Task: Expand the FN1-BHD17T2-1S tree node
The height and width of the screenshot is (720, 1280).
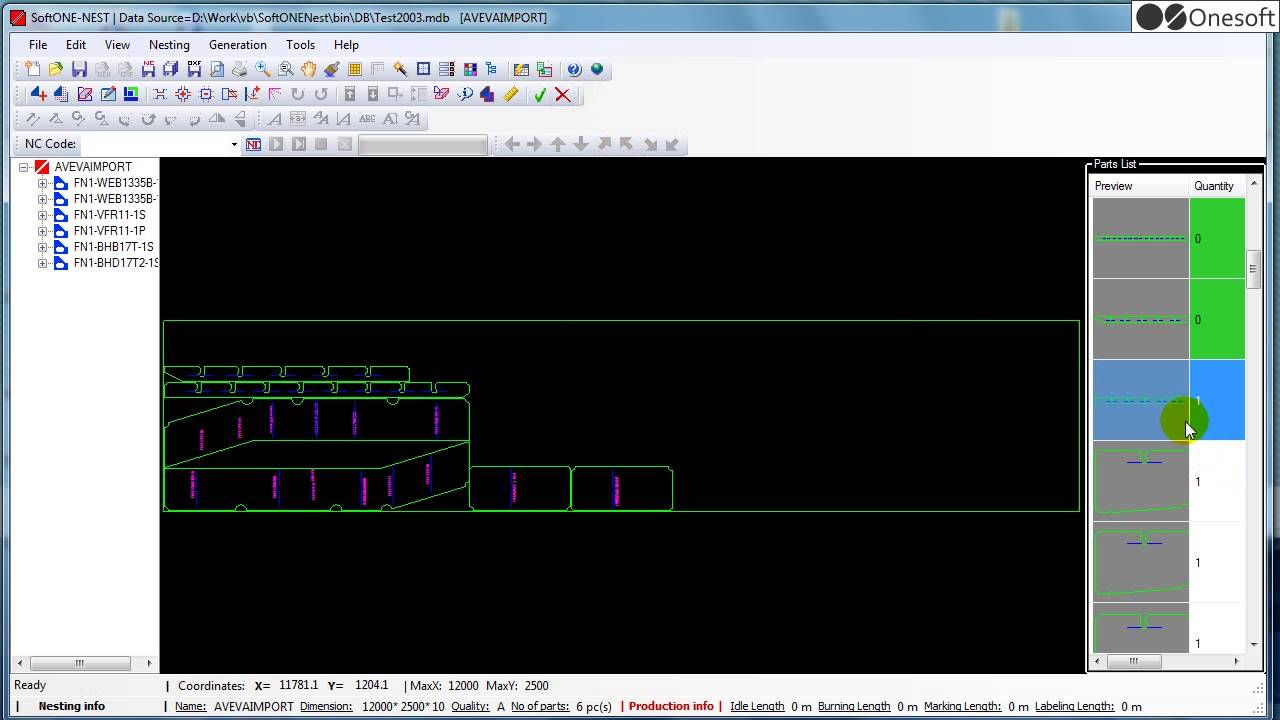Action: tap(43, 263)
